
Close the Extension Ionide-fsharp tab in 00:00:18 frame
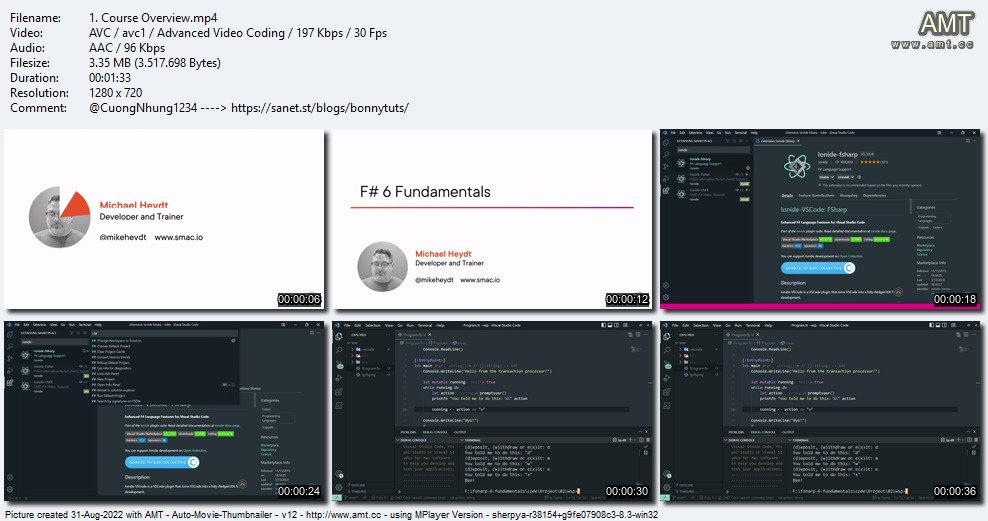coord(798,141)
